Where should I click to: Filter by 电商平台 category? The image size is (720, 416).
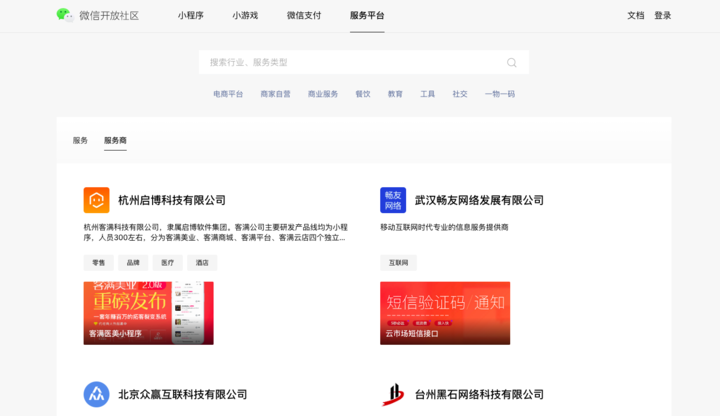pyautogui.click(x=228, y=94)
